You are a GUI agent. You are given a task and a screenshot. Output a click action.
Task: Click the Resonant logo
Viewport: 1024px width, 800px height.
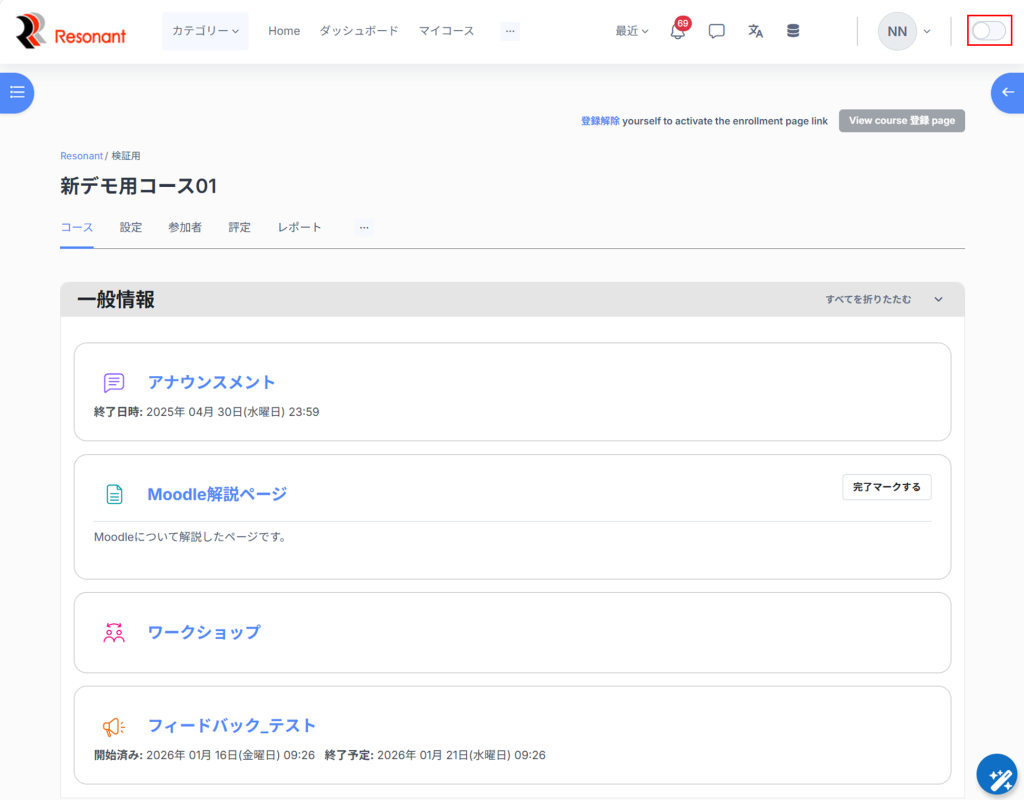[x=71, y=31]
